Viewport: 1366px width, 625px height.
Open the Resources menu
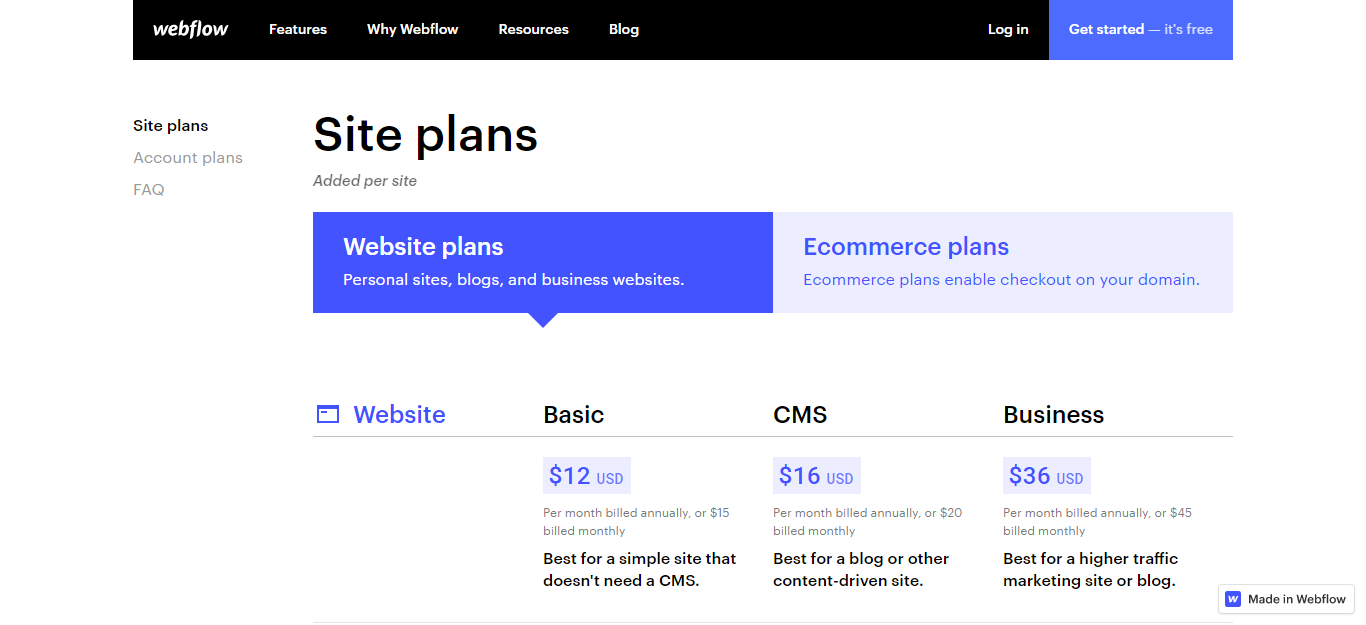click(x=533, y=29)
